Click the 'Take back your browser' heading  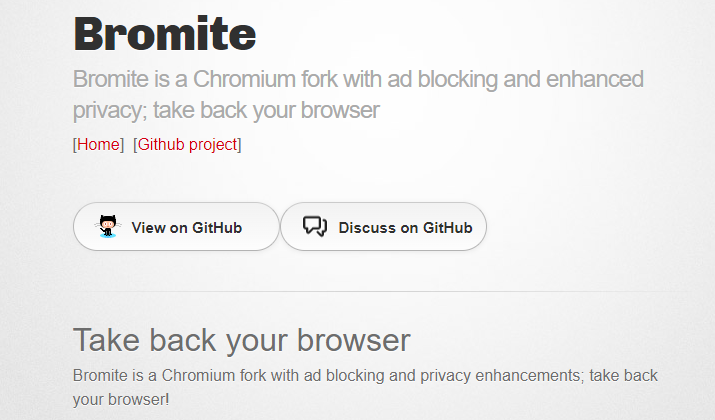(x=242, y=340)
